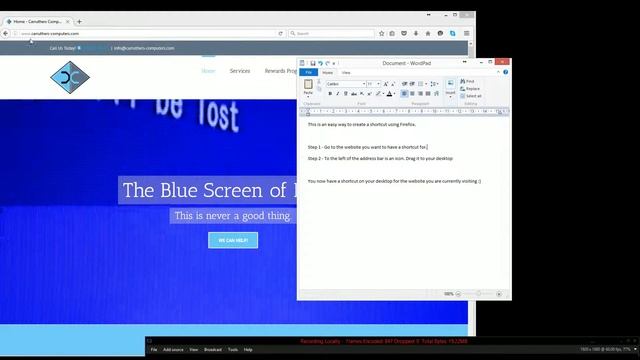The image size is (640, 360).
Task: Click the Firefox bookmark star icon
Action: click(x=381, y=33)
